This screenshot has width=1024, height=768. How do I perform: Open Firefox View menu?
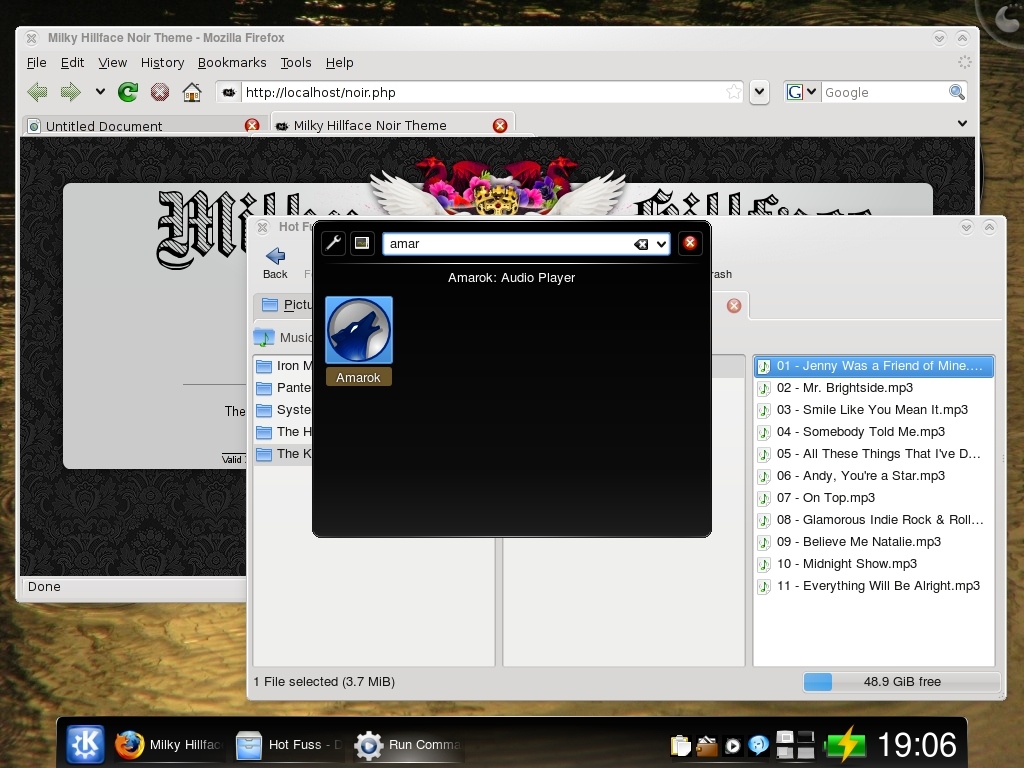pyautogui.click(x=112, y=63)
